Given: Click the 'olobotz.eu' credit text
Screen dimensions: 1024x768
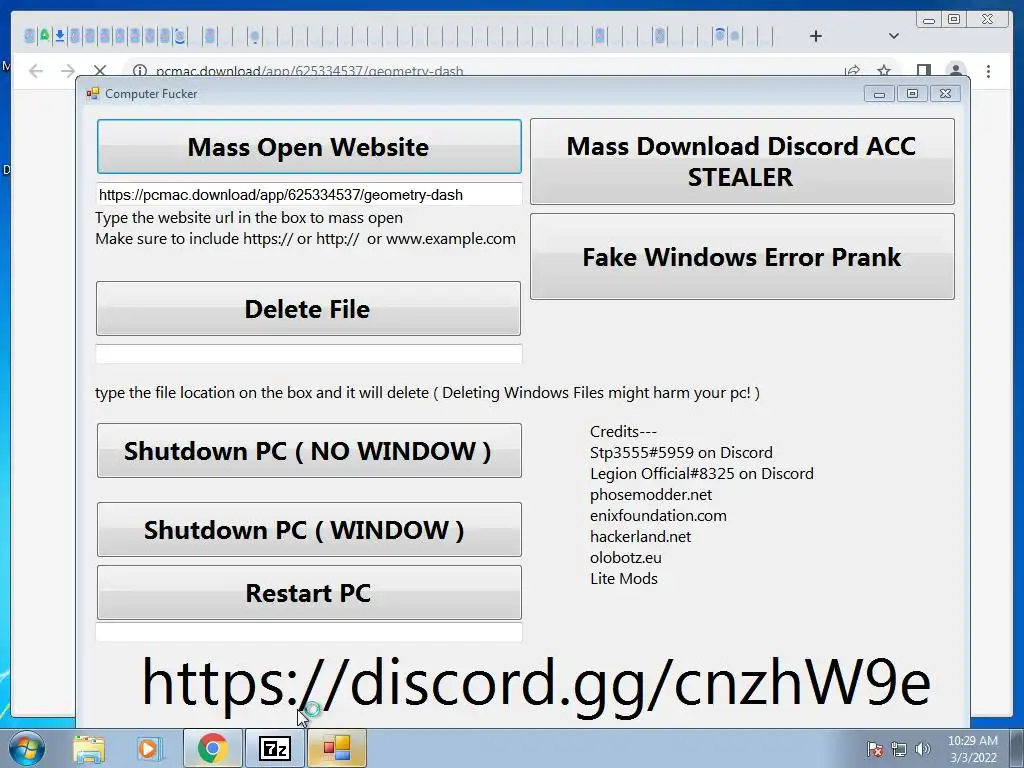Looking at the screenshot, I should [626, 557].
